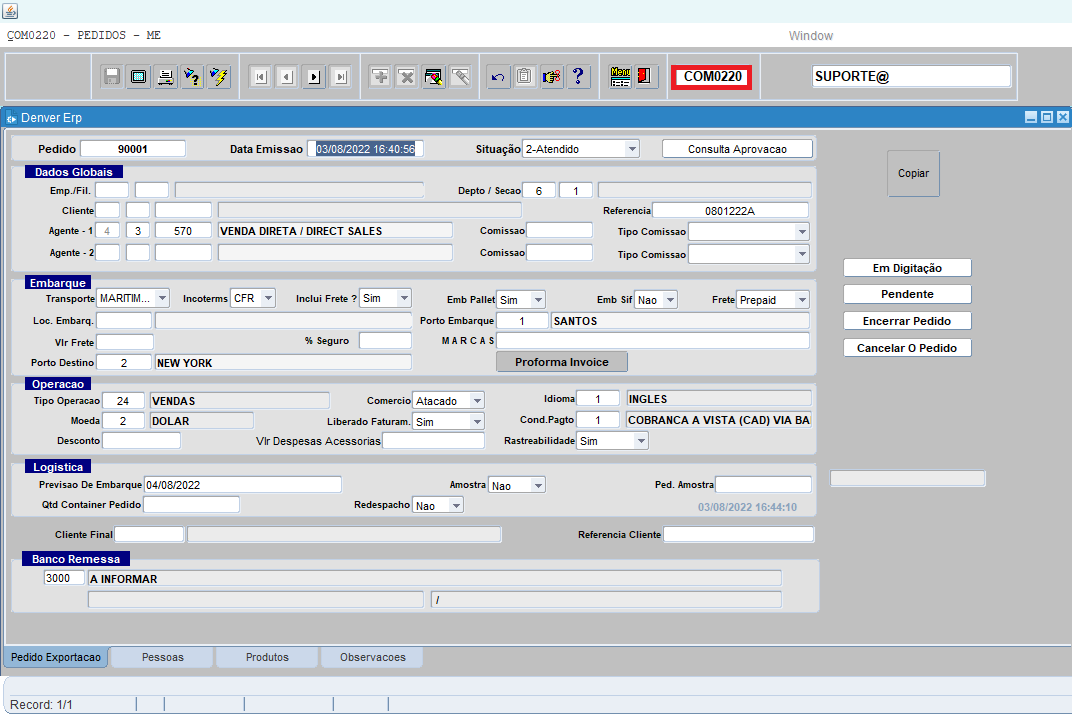Click the Encerrar Pedido button

pos(907,321)
